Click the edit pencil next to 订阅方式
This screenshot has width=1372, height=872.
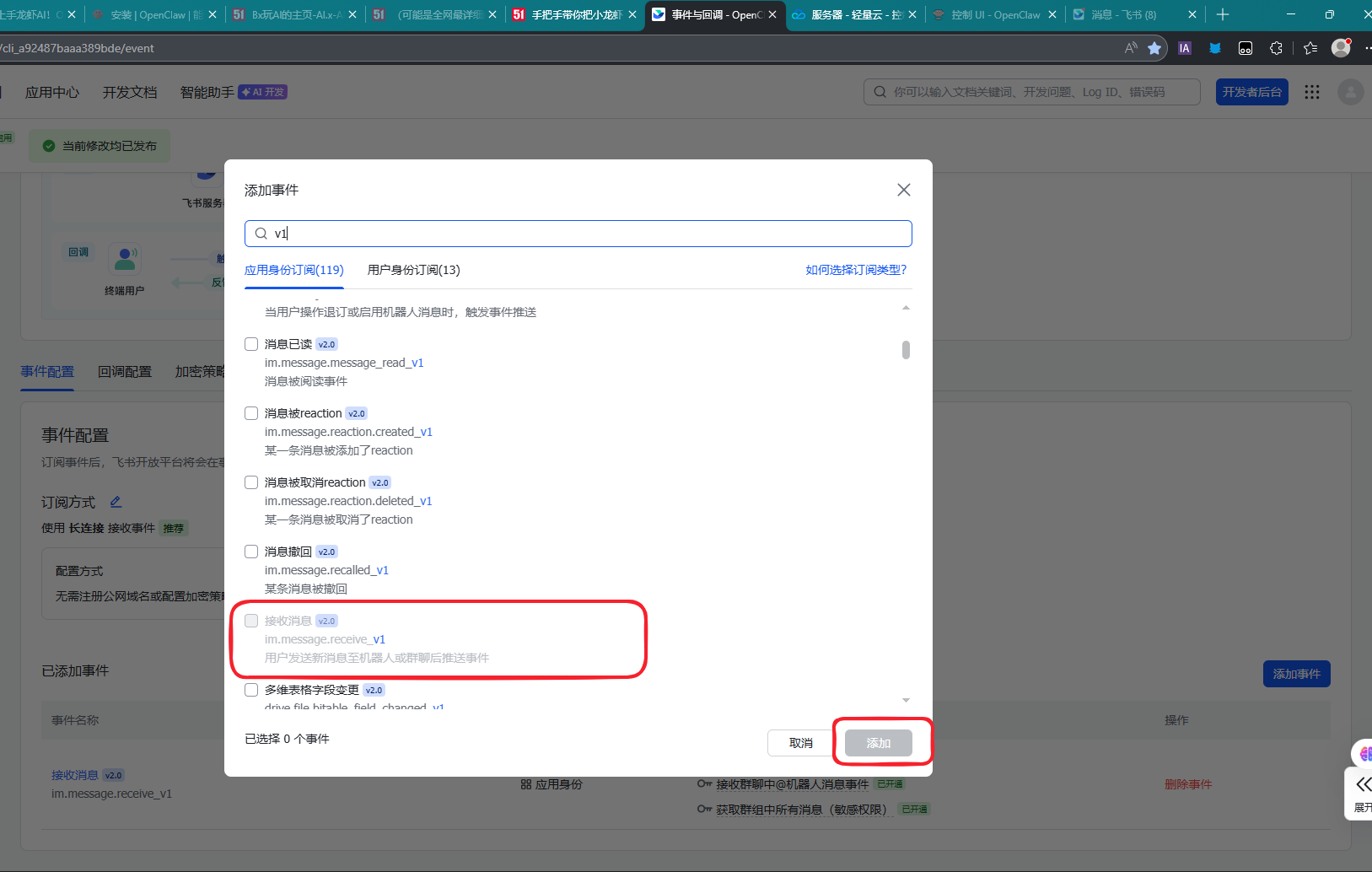[x=116, y=502]
